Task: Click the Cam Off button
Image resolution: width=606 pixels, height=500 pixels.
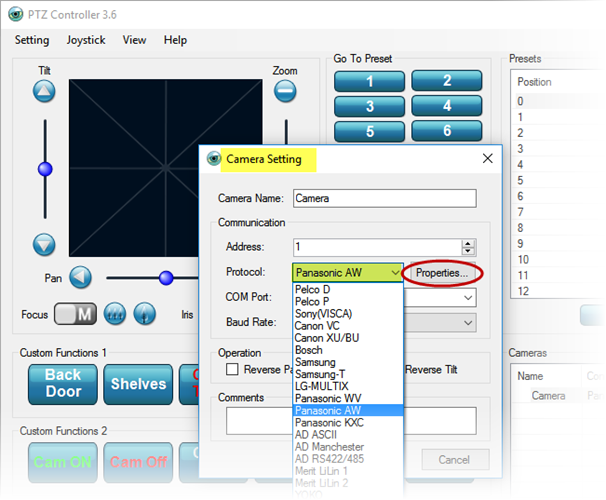Action: point(138,462)
